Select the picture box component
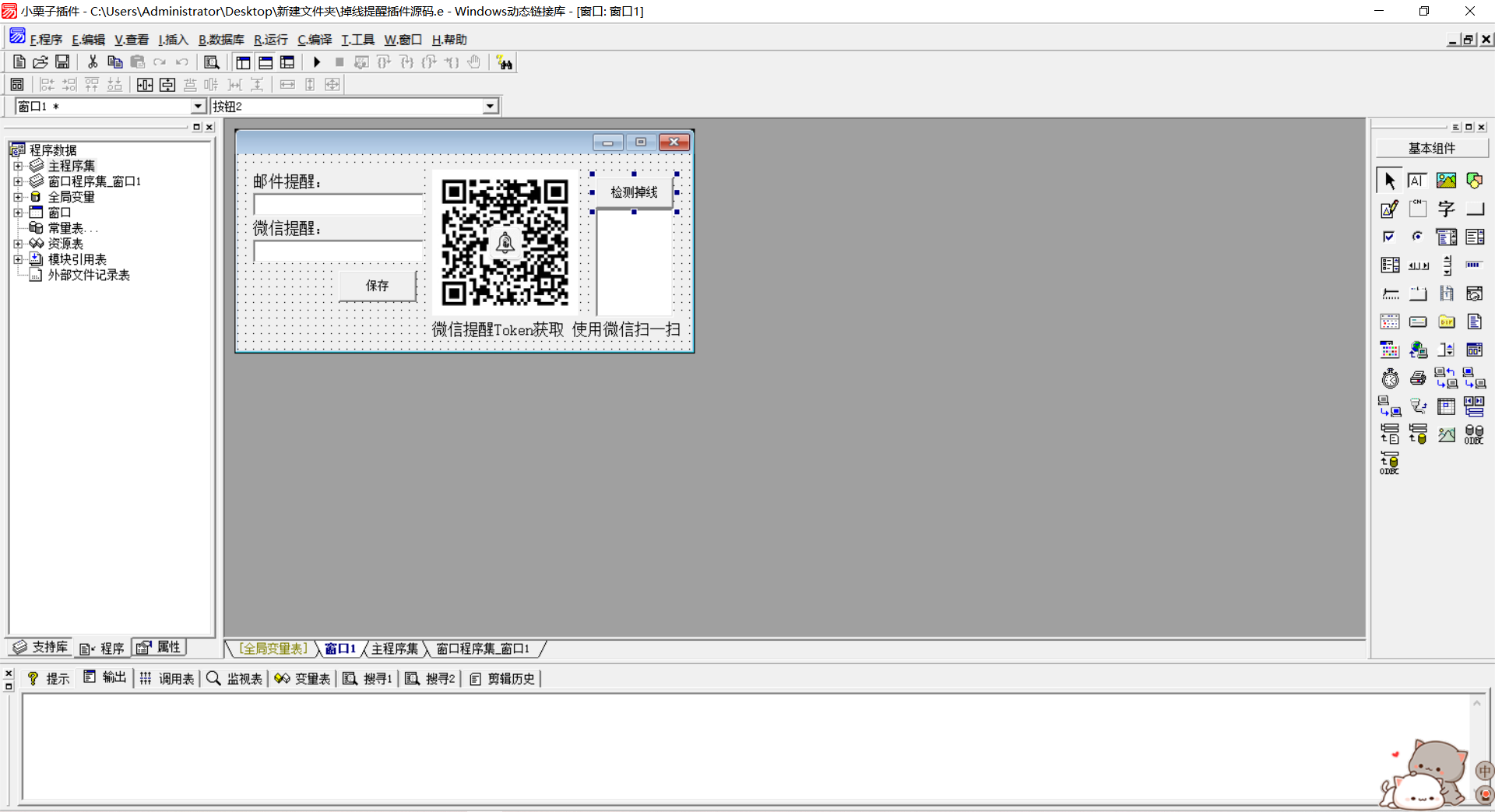The height and width of the screenshot is (812, 1495). [1446, 181]
